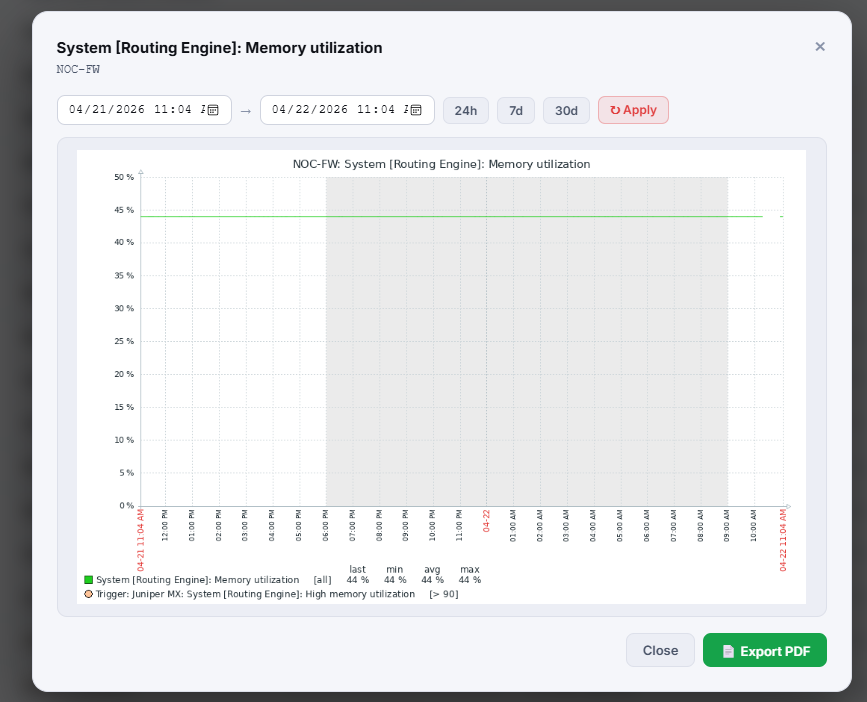Click the green memory utilization legend swatch

pyautogui.click(x=88, y=580)
